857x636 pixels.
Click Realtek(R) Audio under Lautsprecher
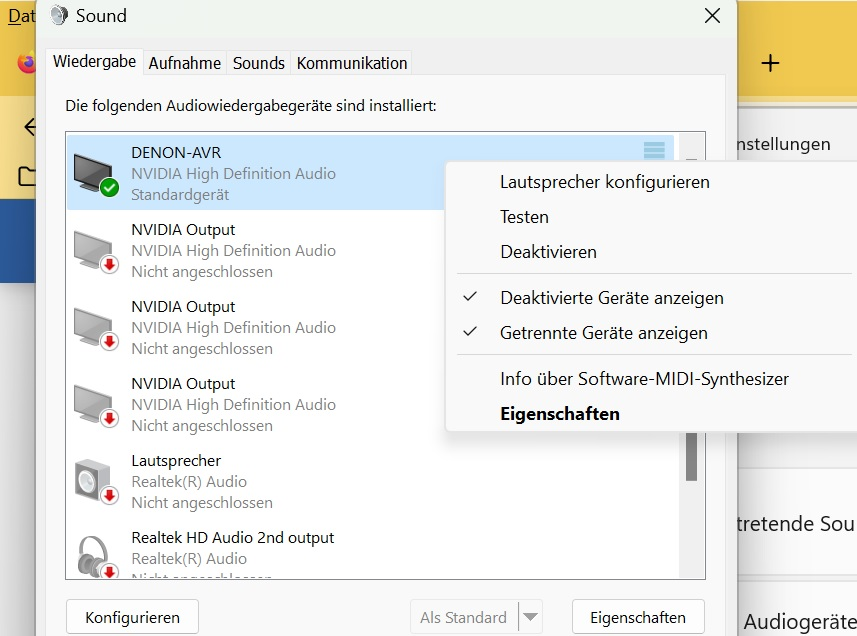pyautogui.click(x=189, y=481)
